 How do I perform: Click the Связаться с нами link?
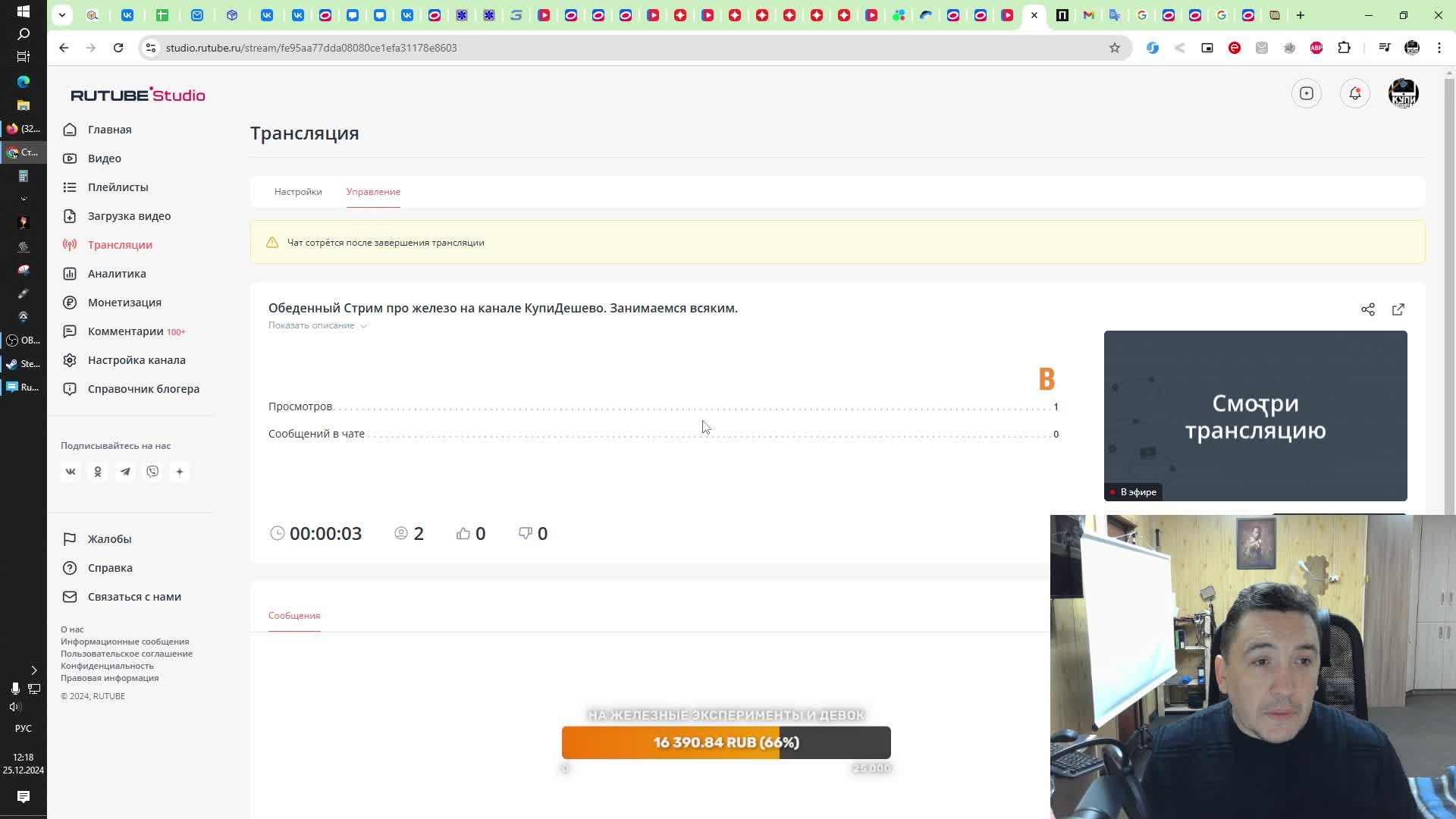(x=134, y=597)
